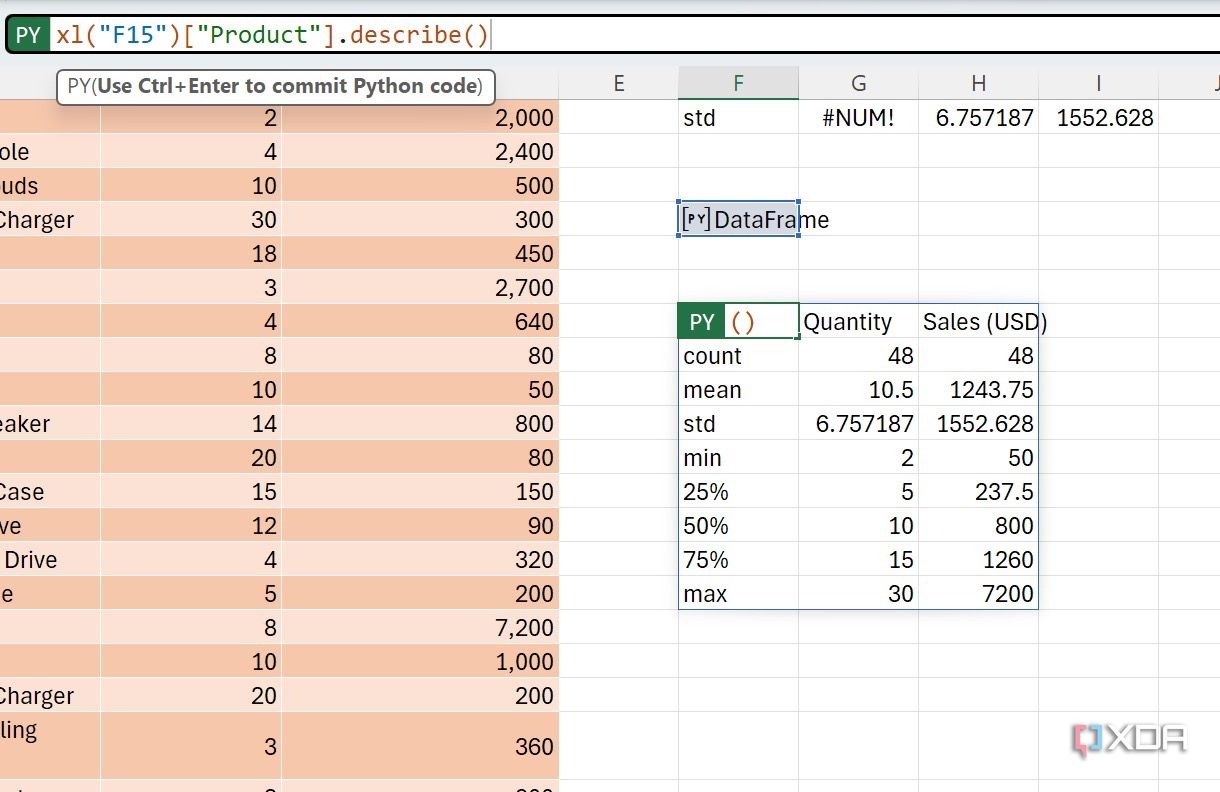Select column G header
Image resolution: width=1220 pixels, height=792 pixels.
858,84
